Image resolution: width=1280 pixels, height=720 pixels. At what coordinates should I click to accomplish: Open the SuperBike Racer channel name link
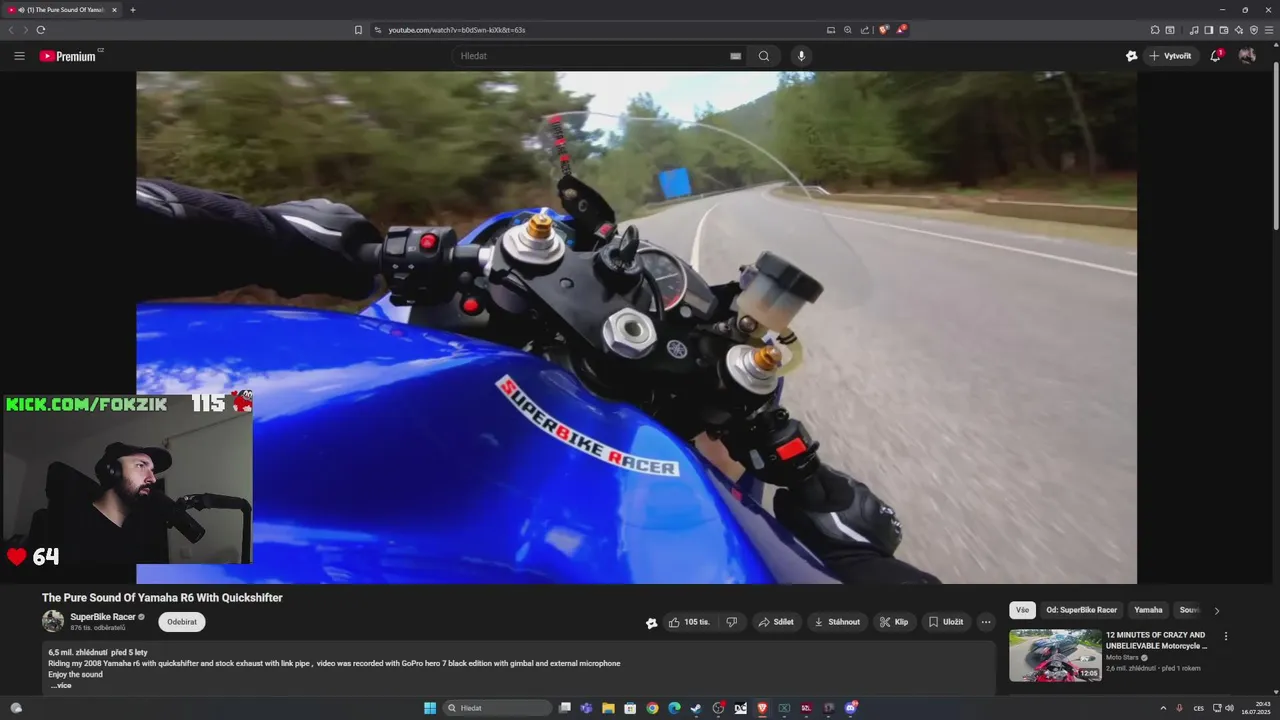(103, 617)
